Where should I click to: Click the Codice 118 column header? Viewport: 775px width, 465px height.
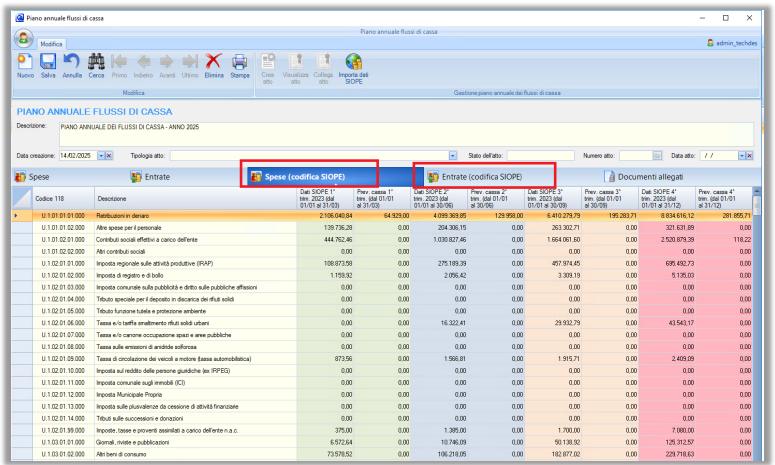coord(52,198)
